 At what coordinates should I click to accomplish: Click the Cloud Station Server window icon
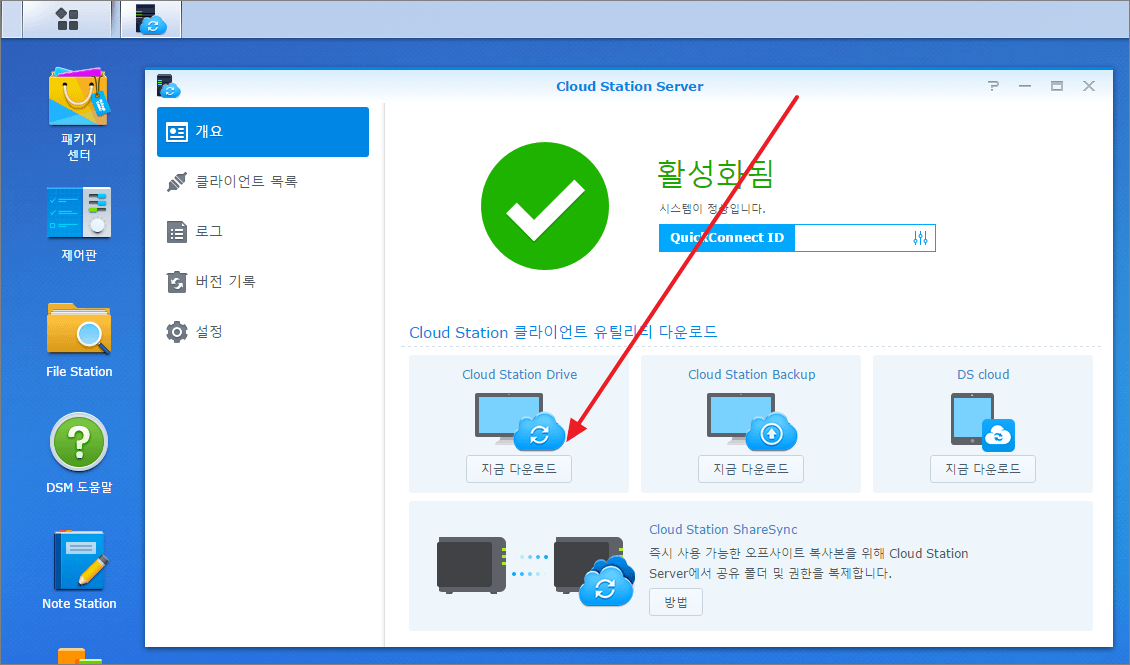tap(169, 86)
